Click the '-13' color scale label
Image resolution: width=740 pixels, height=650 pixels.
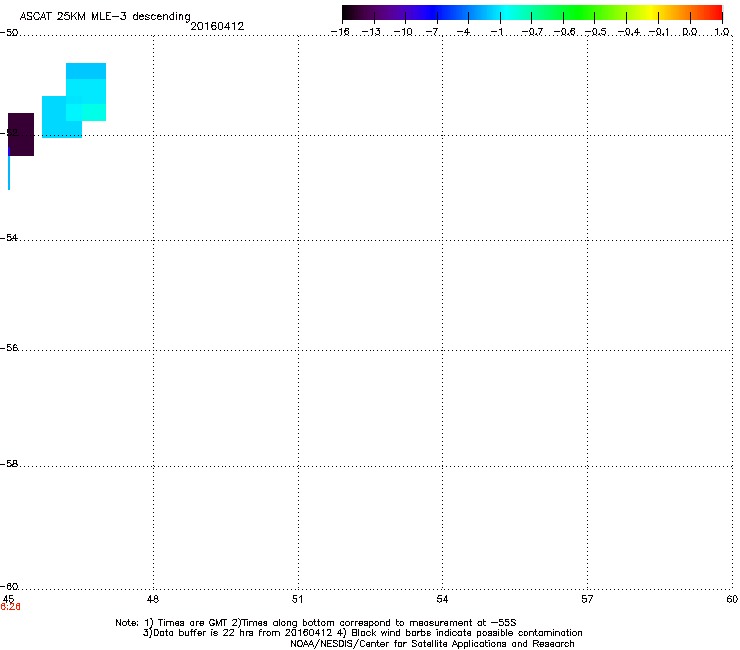(371, 32)
